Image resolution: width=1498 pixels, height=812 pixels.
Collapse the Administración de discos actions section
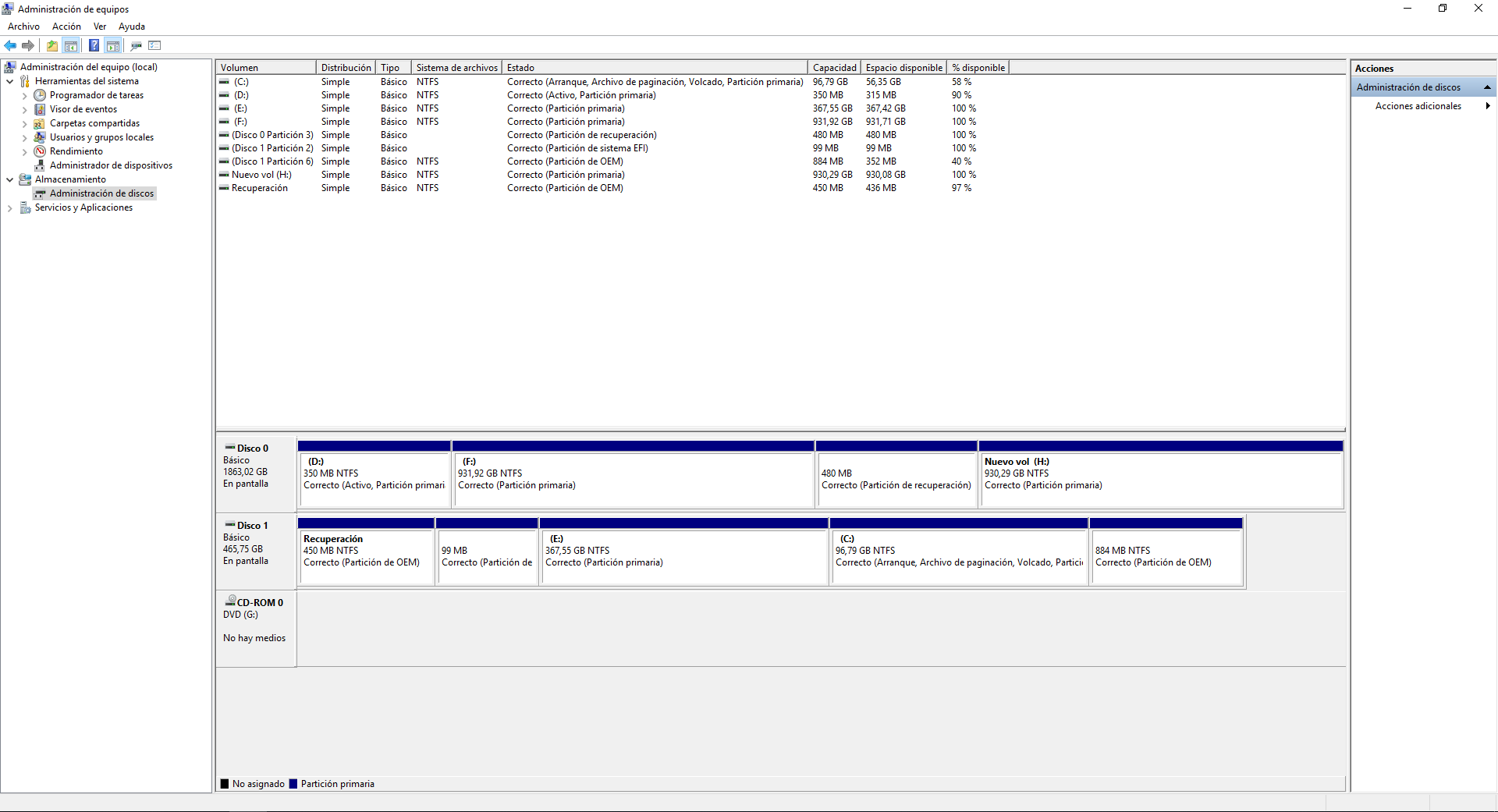(1487, 87)
